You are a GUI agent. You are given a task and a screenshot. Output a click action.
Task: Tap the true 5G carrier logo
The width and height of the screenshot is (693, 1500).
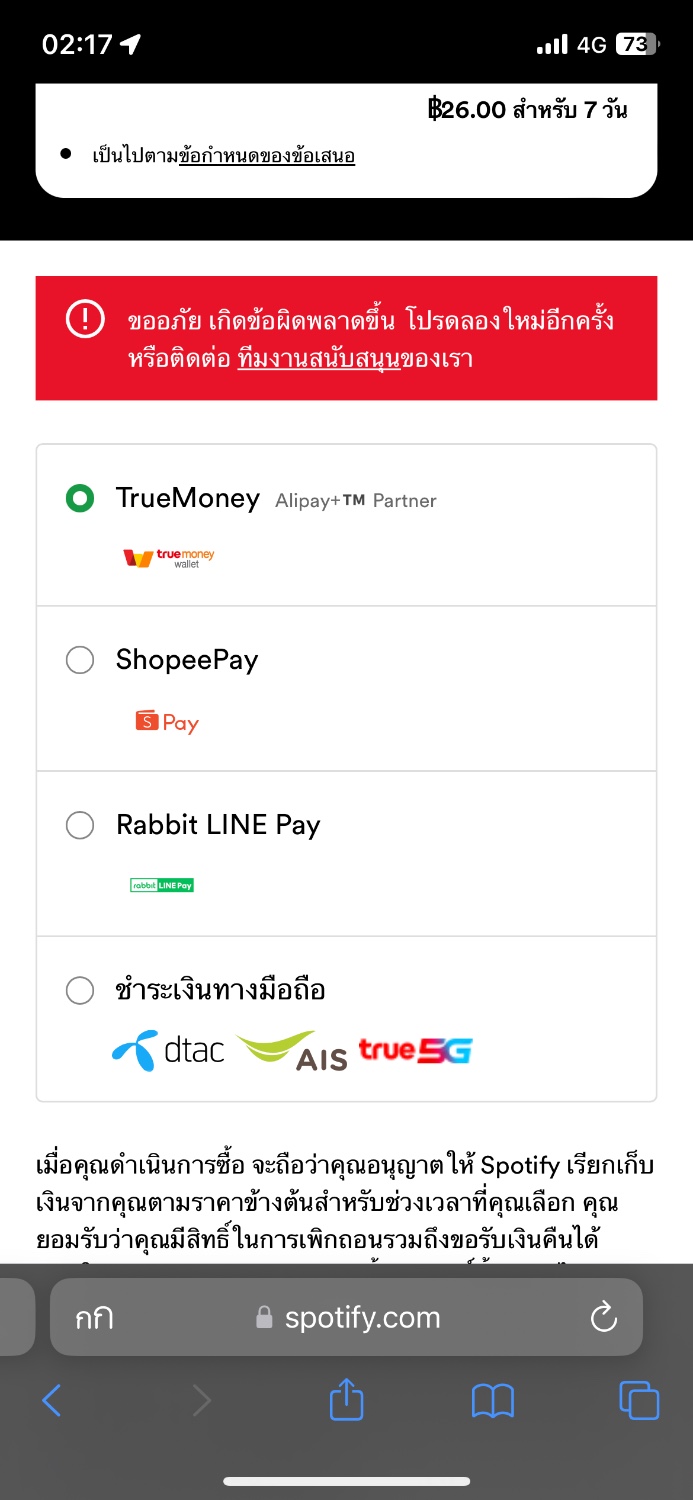[x=415, y=1050]
